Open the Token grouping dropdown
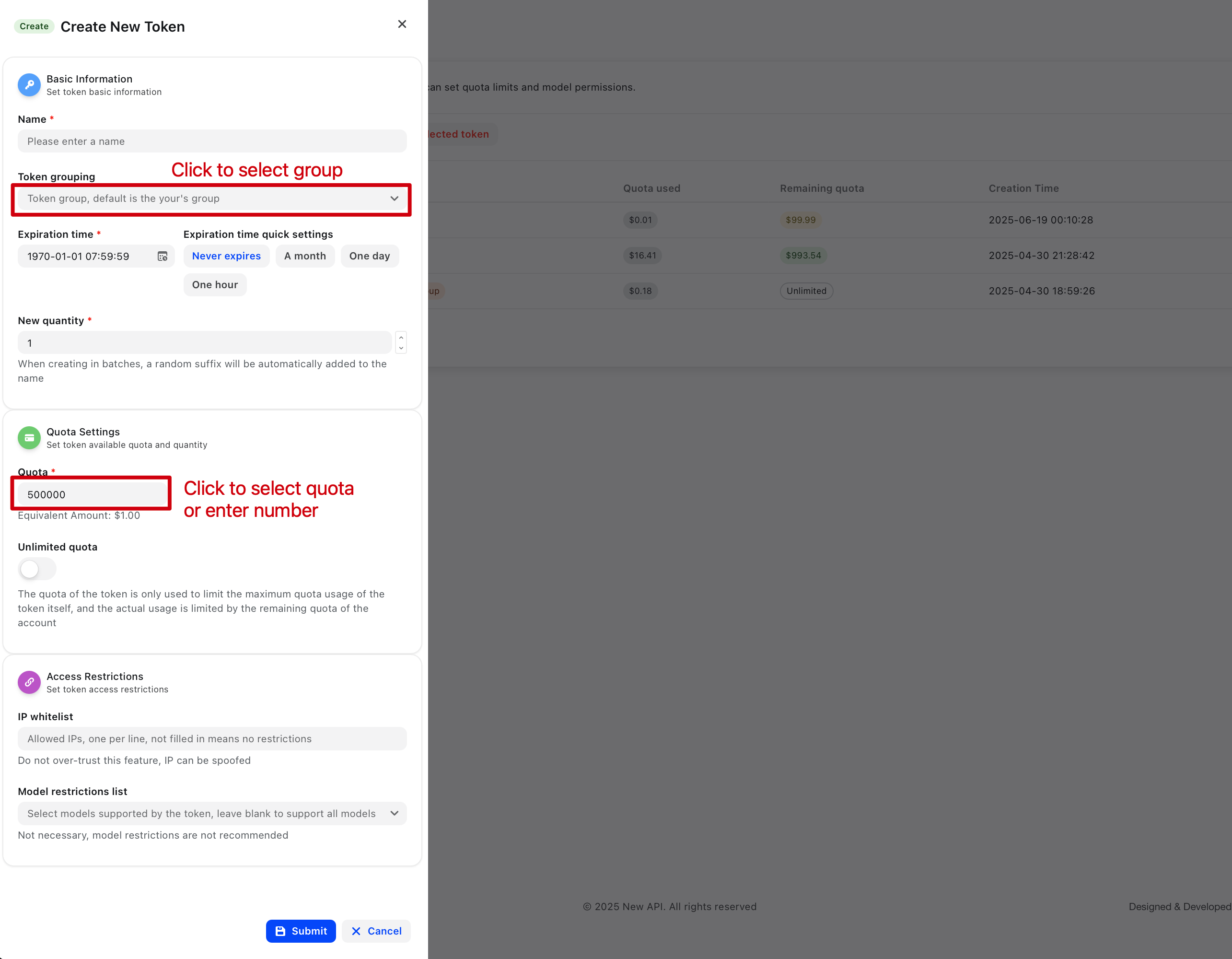 click(211, 199)
